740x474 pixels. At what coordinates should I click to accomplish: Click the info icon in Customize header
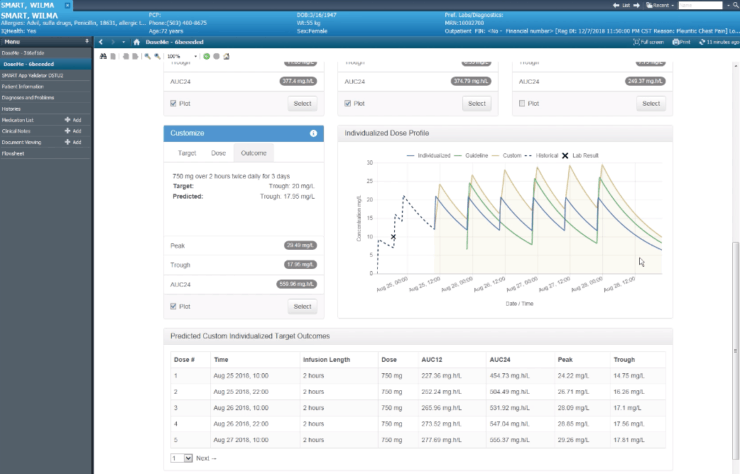click(313, 134)
